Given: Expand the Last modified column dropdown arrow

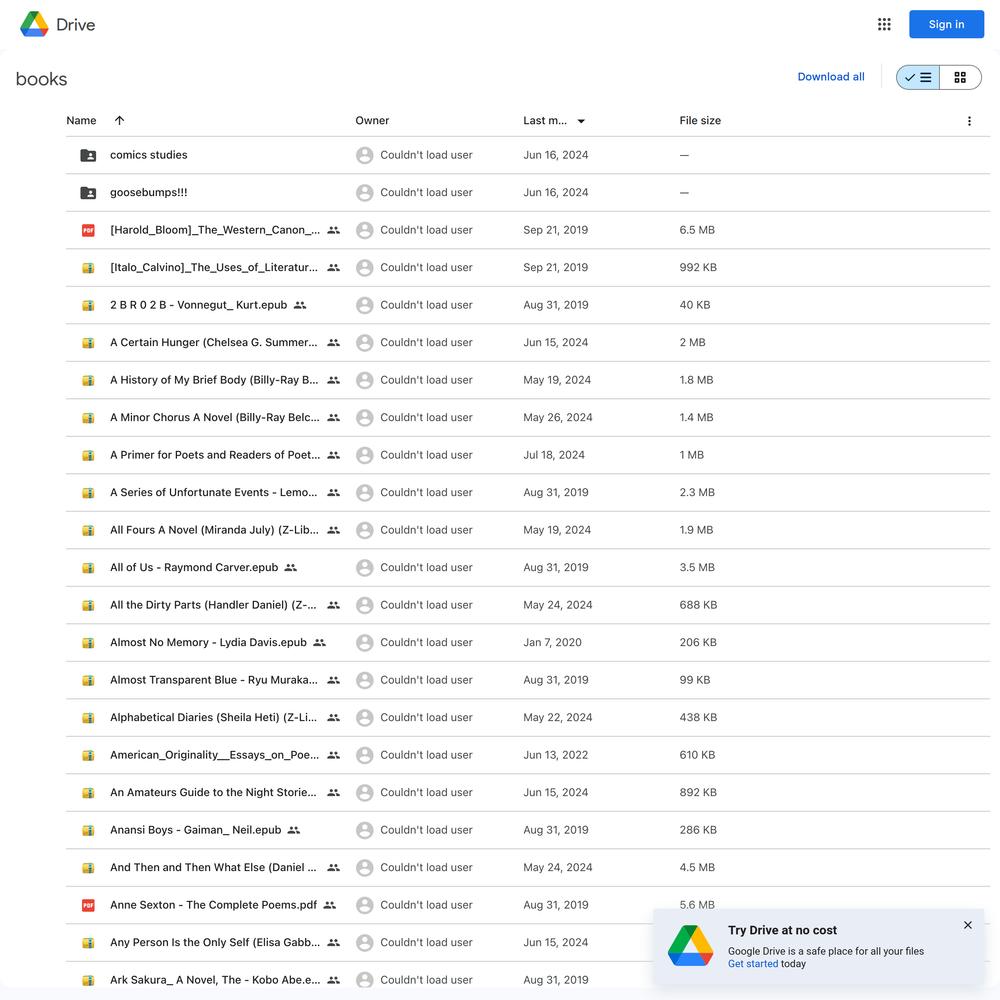Looking at the screenshot, I should point(581,121).
